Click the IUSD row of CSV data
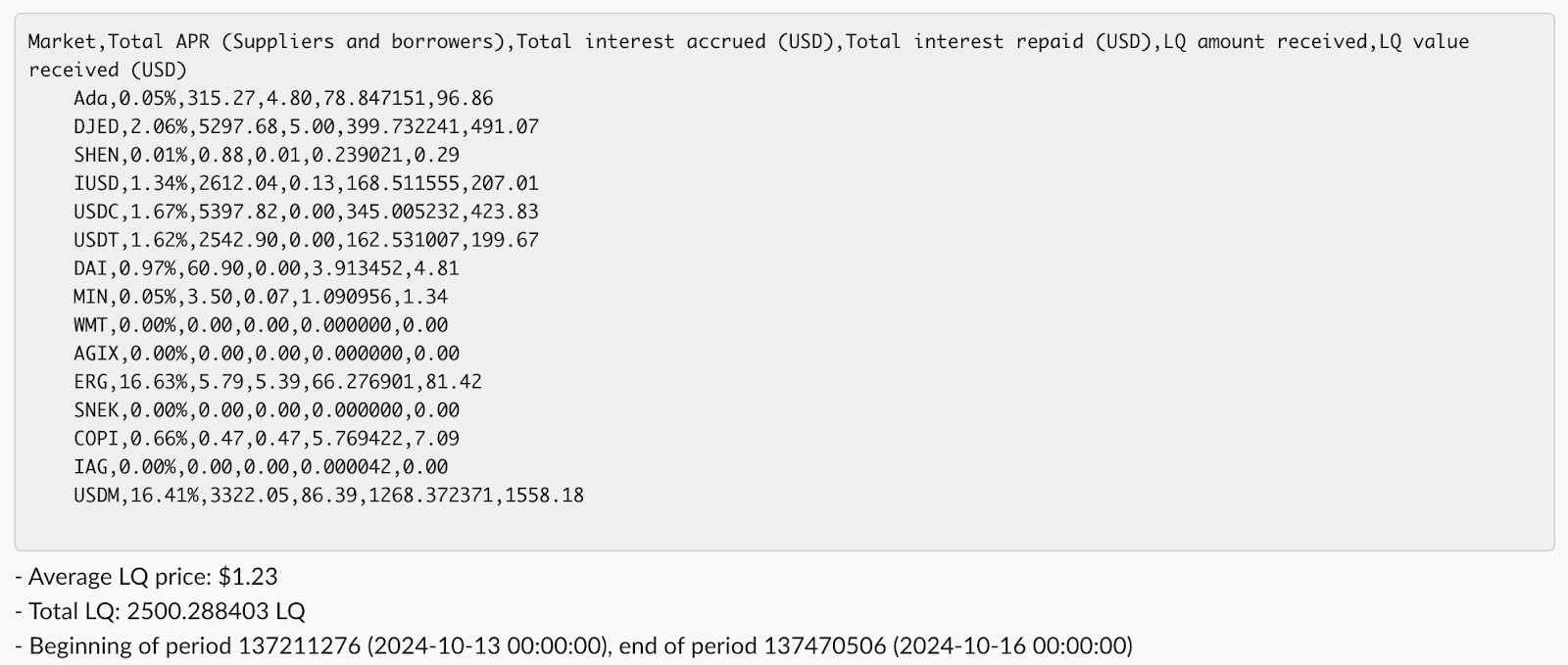Screen dimensions: 1568x665 click(x=306, y=183)
